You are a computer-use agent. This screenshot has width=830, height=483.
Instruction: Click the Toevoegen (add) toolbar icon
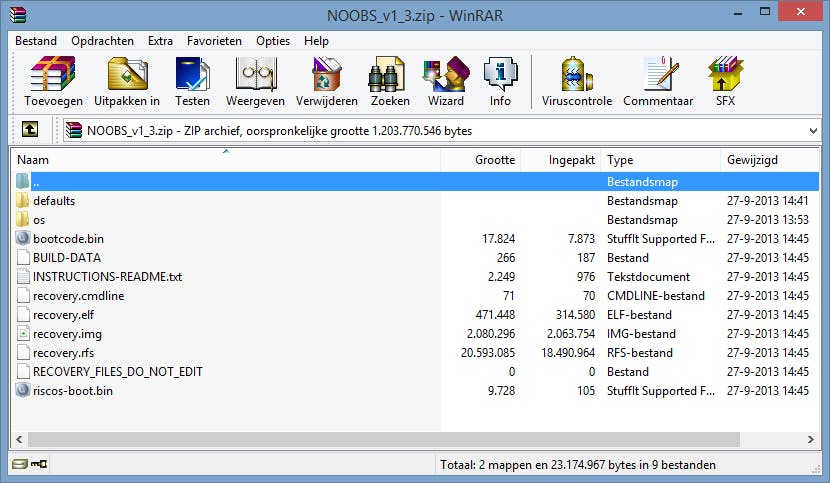[53, 74]
